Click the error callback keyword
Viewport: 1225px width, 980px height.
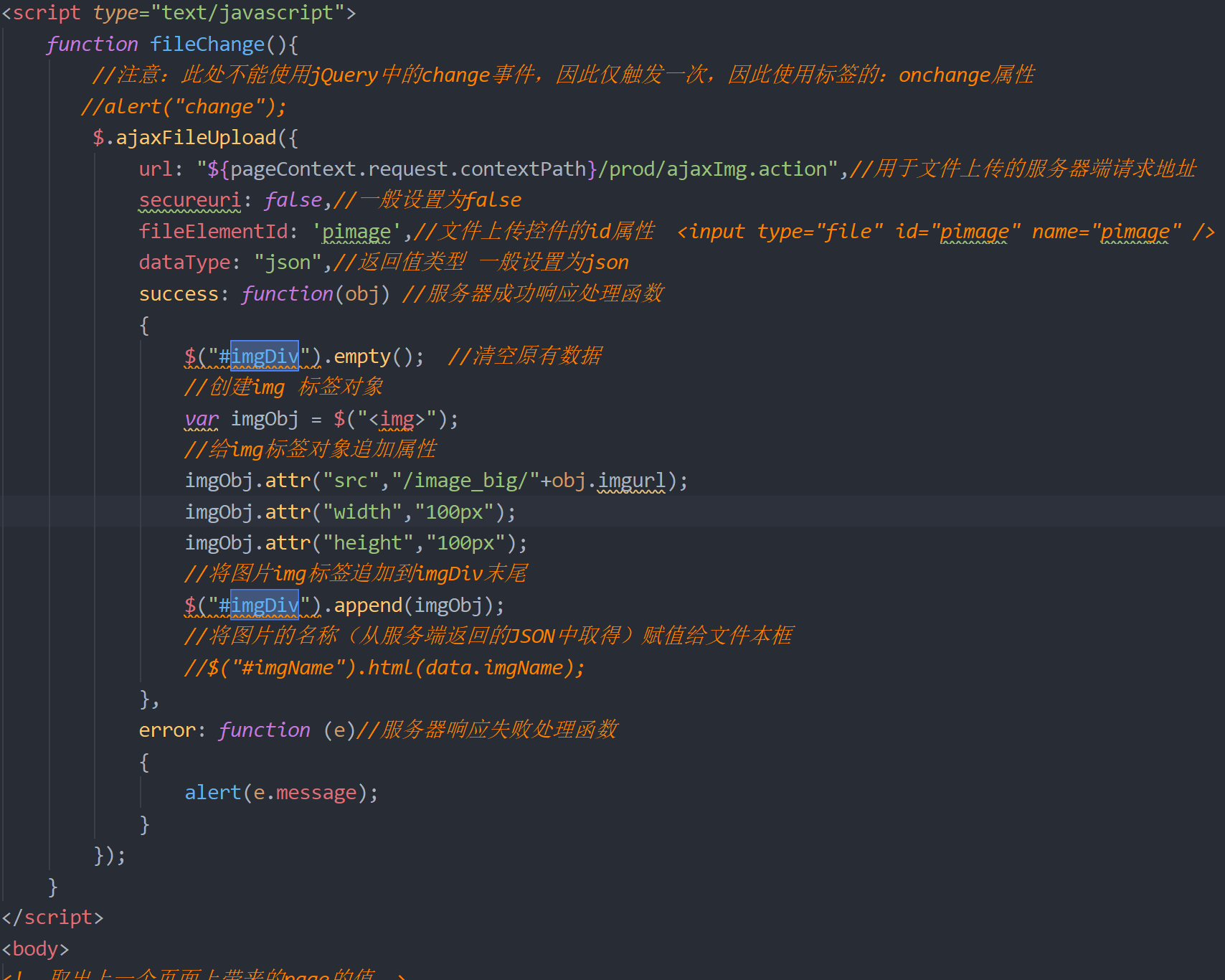click(167, 730)
